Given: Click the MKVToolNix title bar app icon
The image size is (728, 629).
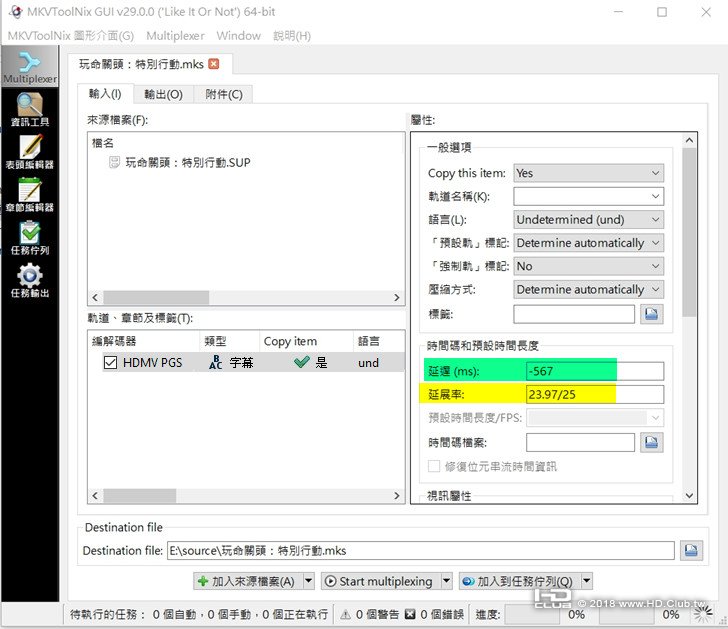Looking at the screenshot, I should click(x=16, y=12).
